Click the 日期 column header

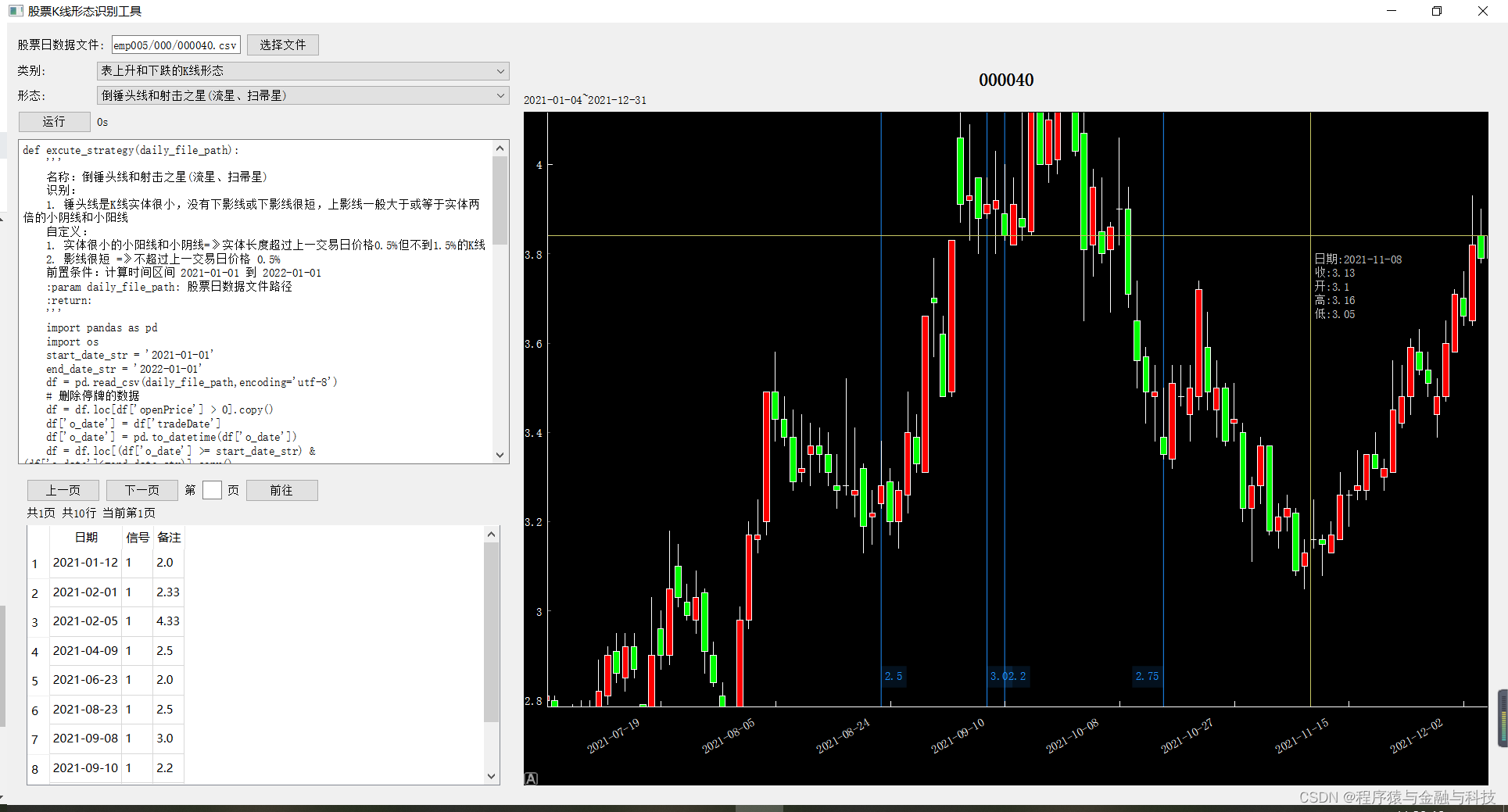[x=86, y=538]
